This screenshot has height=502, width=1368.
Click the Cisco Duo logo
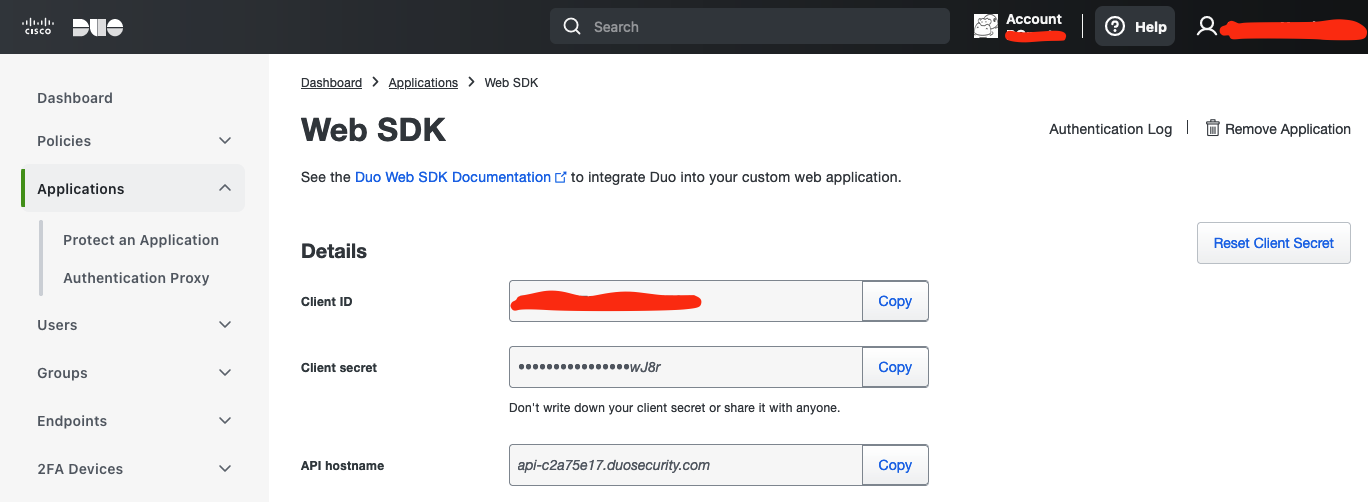point(73,27)
